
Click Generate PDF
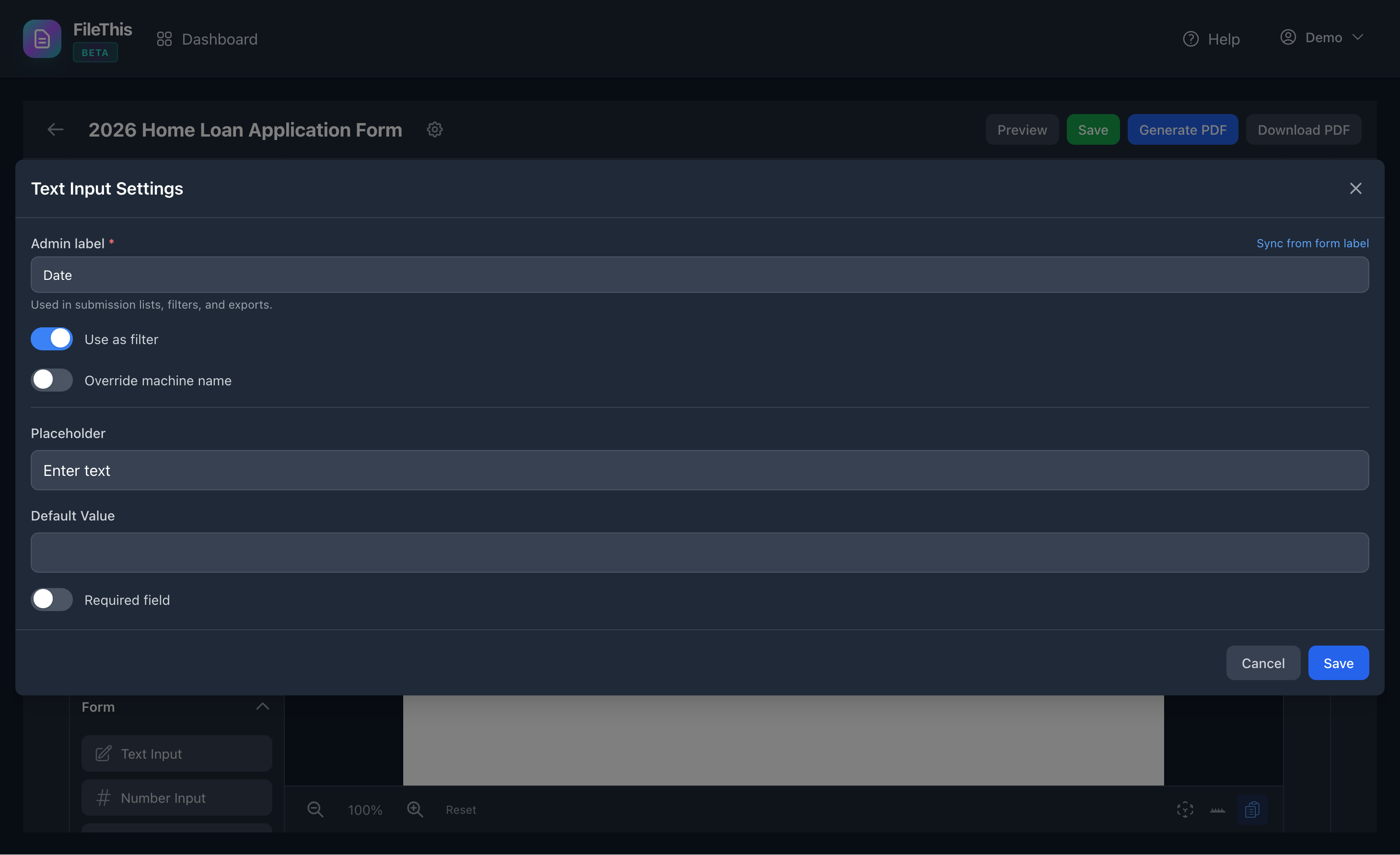1182,129
